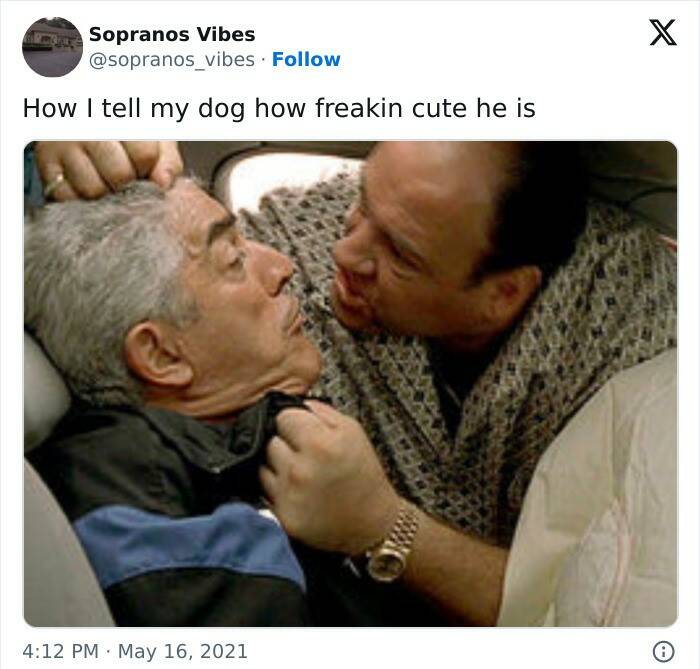Click the blue jacket panel in photo

[188, 542]
